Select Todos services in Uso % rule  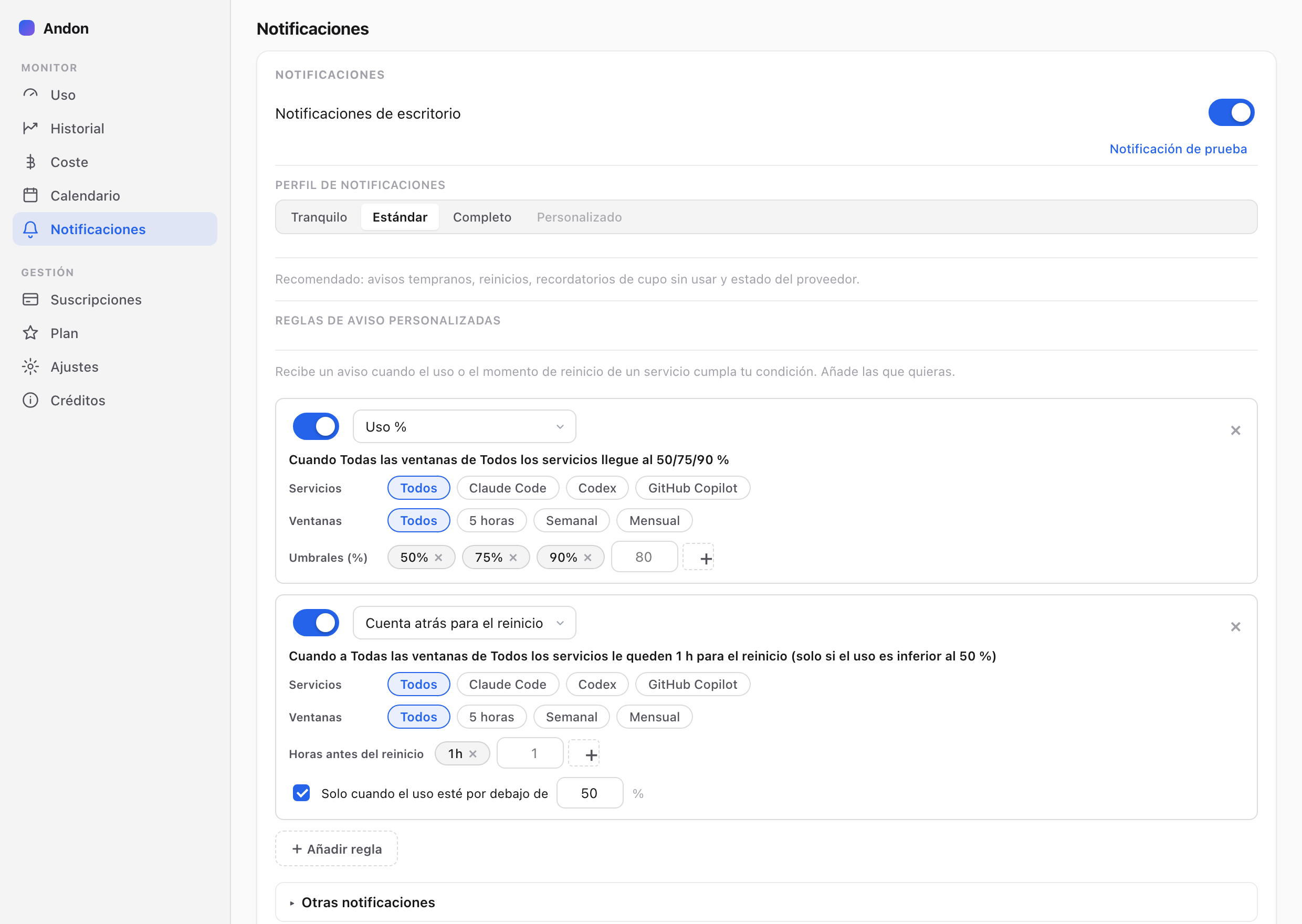pyautogui.click(x=418, y=488)
